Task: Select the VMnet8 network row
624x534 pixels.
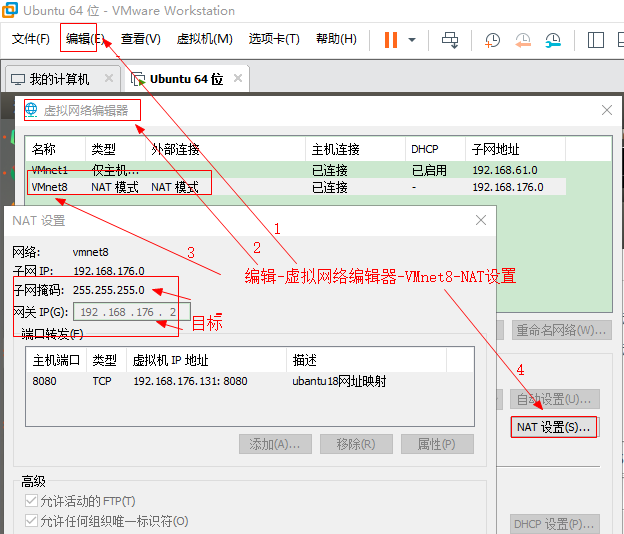Action: tap(296, 187)
